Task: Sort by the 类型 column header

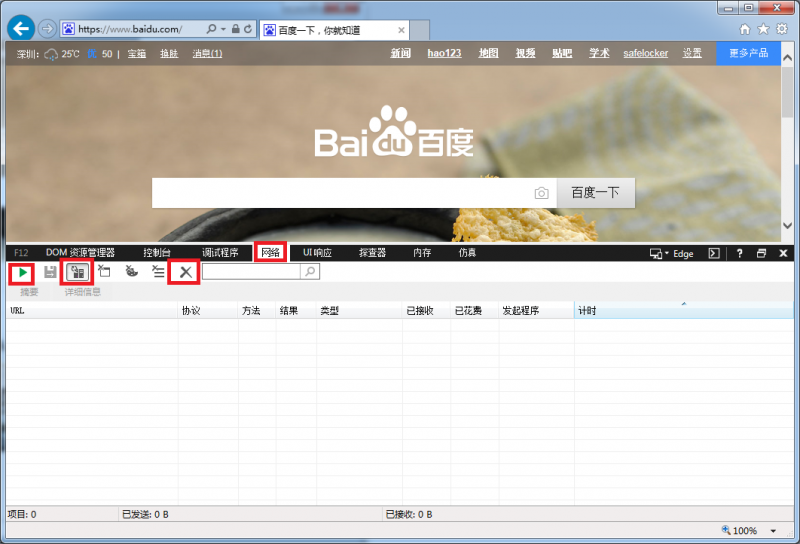Action: [x=359, y=310]
